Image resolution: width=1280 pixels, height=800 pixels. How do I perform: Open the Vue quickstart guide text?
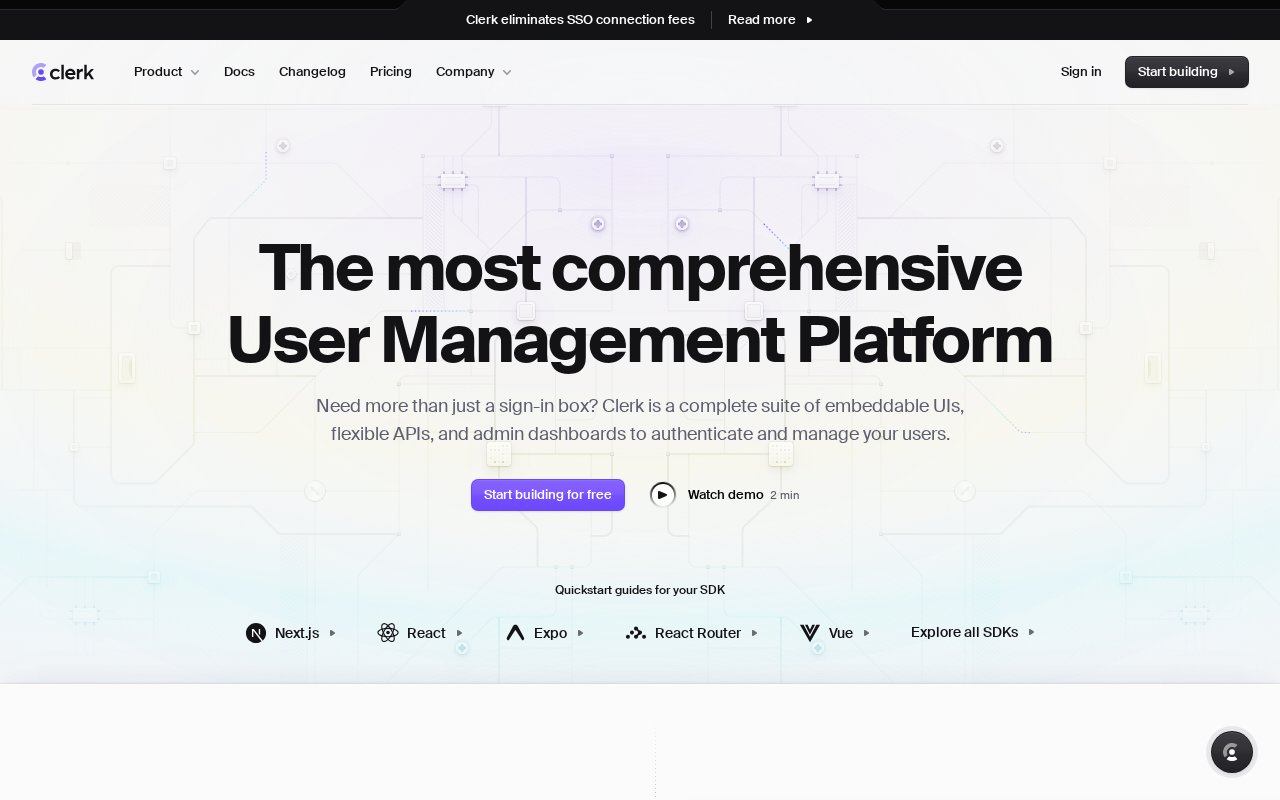(841, 633)
